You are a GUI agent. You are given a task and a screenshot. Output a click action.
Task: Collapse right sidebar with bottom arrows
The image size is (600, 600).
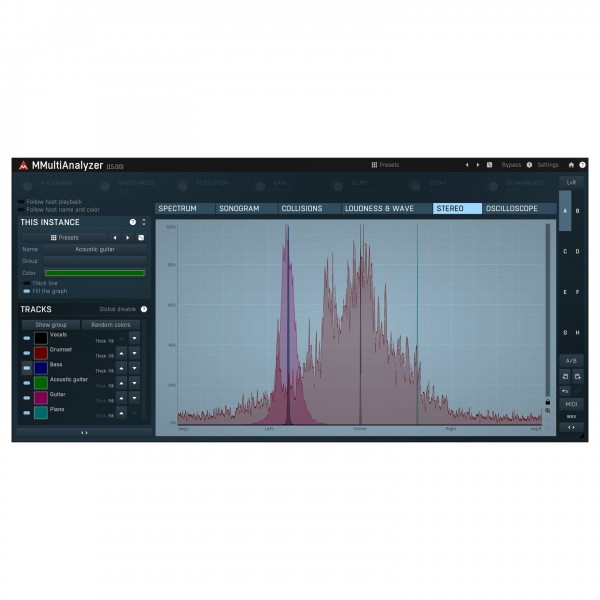571,427
